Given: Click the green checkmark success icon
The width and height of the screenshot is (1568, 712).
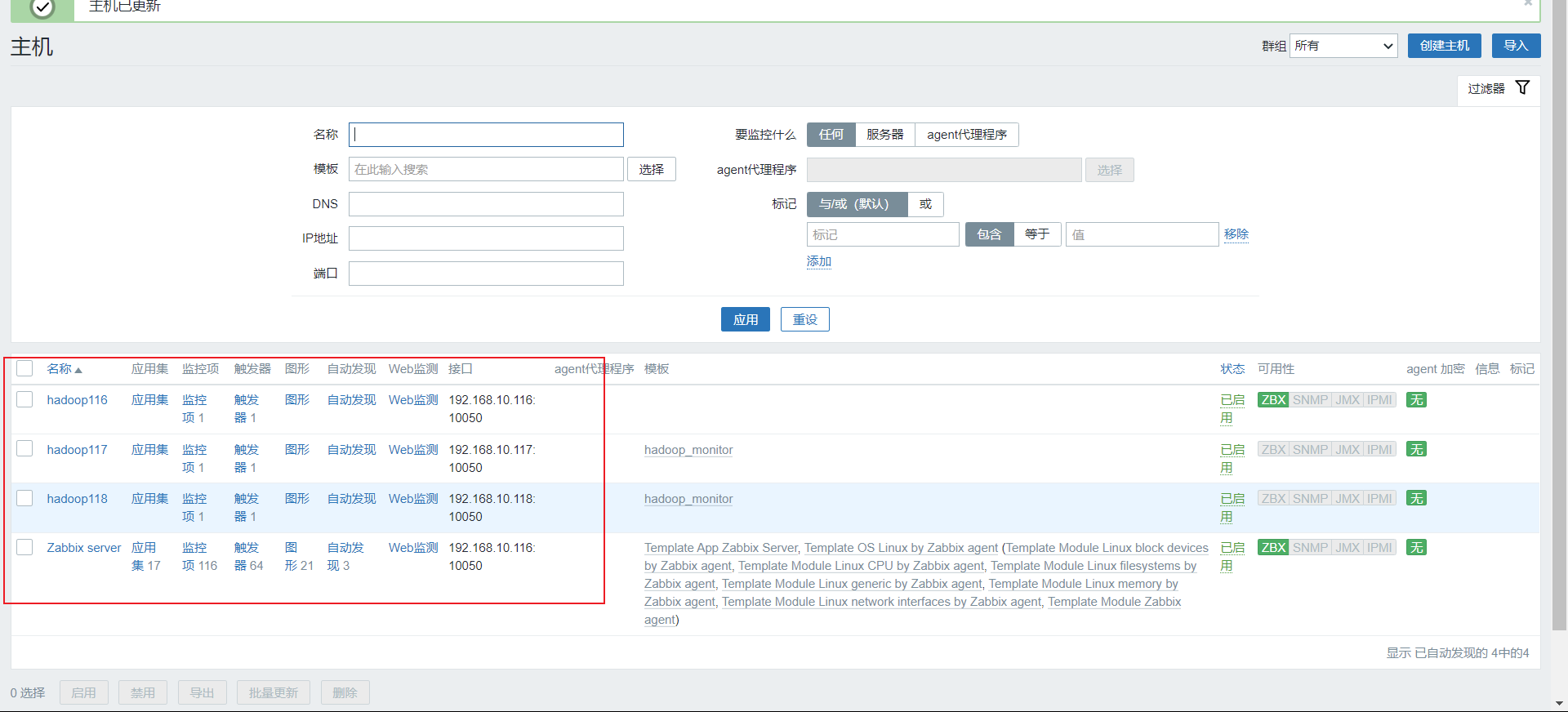Looking at the screenshot, I should coord(42,7).
